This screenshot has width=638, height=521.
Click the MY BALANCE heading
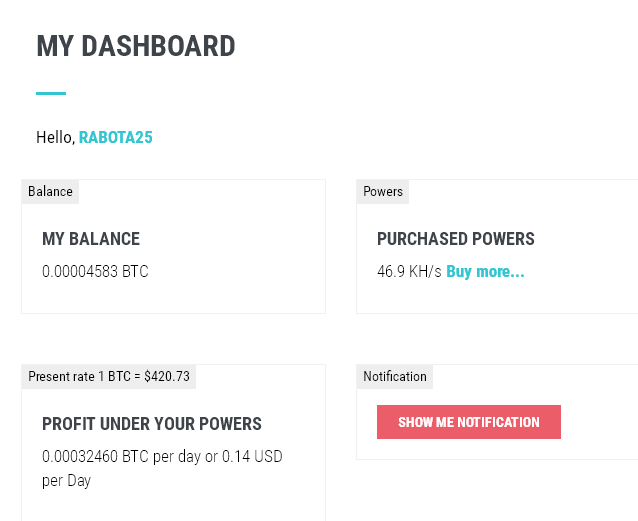coord(91,239)
